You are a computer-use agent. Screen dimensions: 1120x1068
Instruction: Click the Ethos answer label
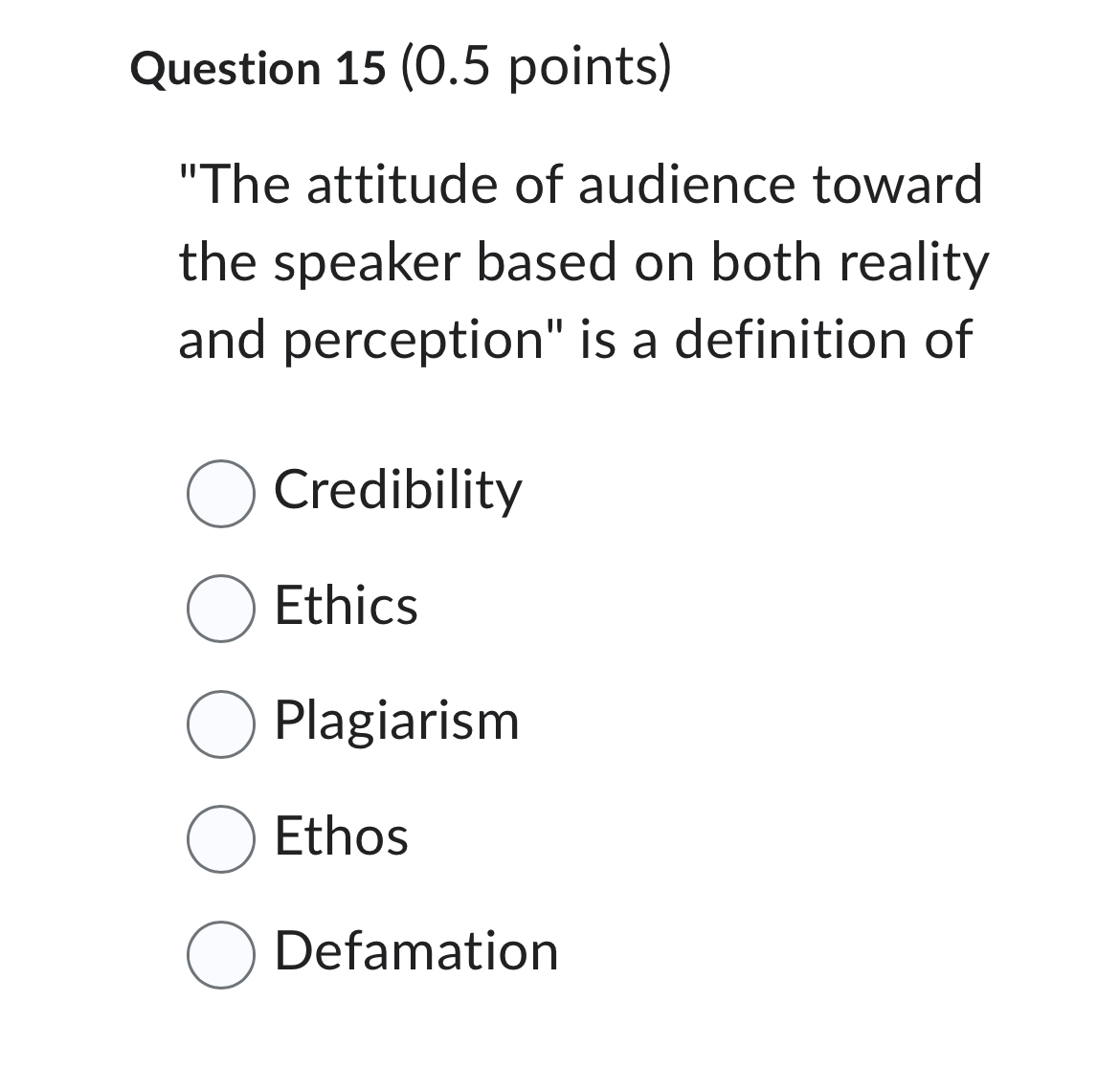341,836
